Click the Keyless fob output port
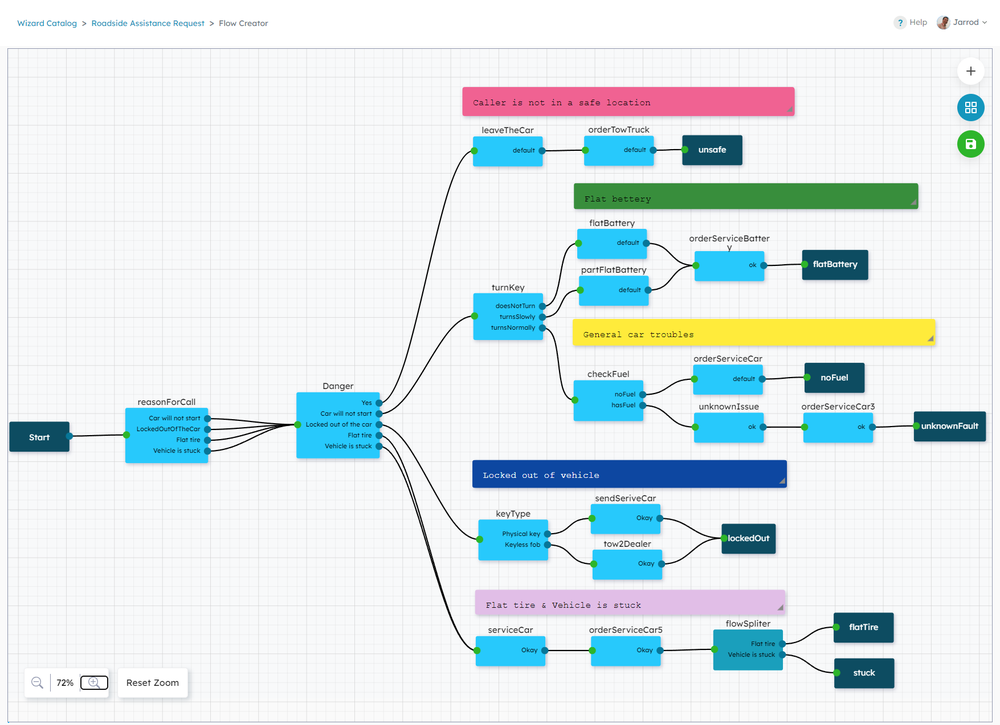 click(x=547, y=545)
